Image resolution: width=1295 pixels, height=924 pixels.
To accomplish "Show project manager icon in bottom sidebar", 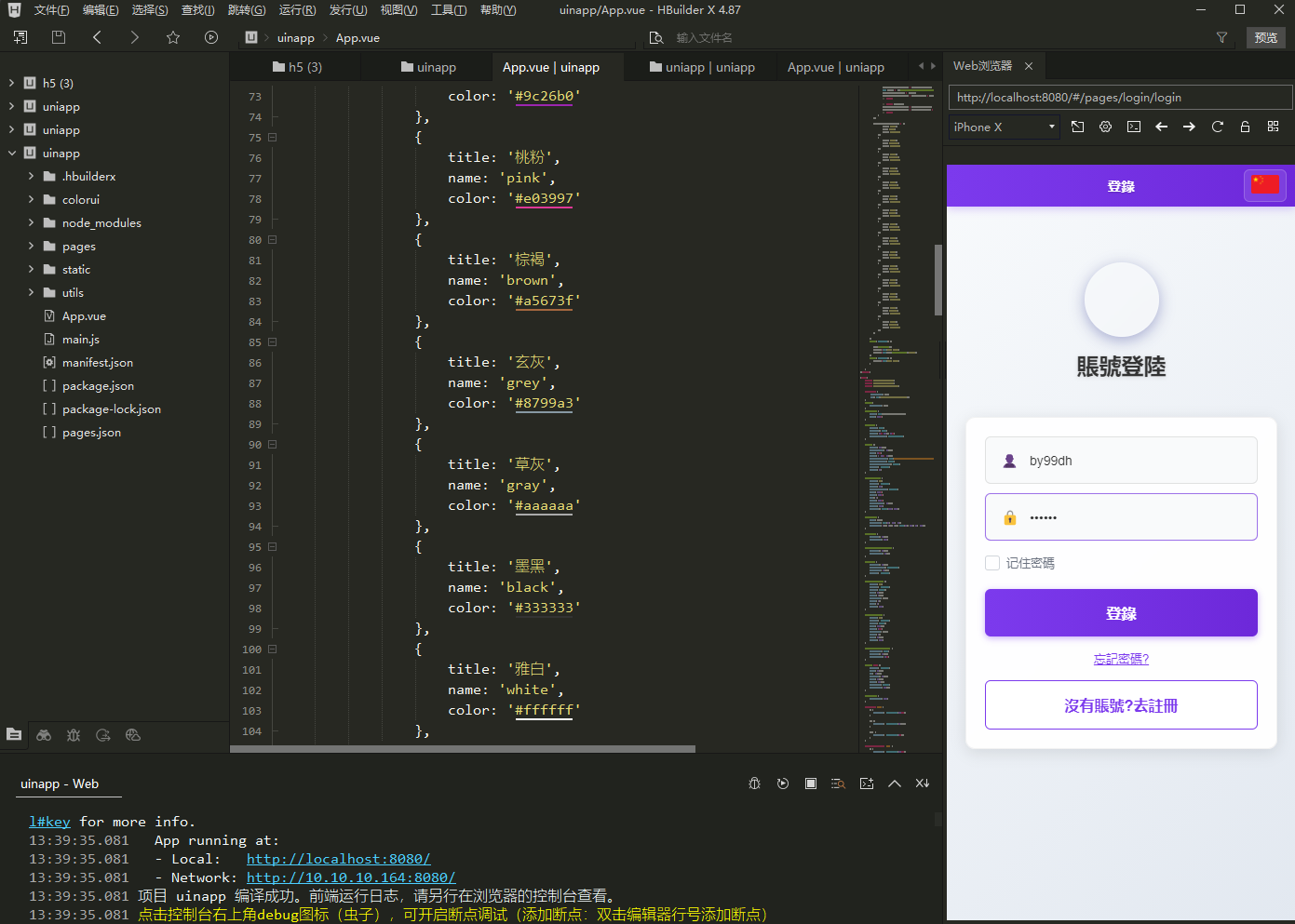I will click(14, 734).
